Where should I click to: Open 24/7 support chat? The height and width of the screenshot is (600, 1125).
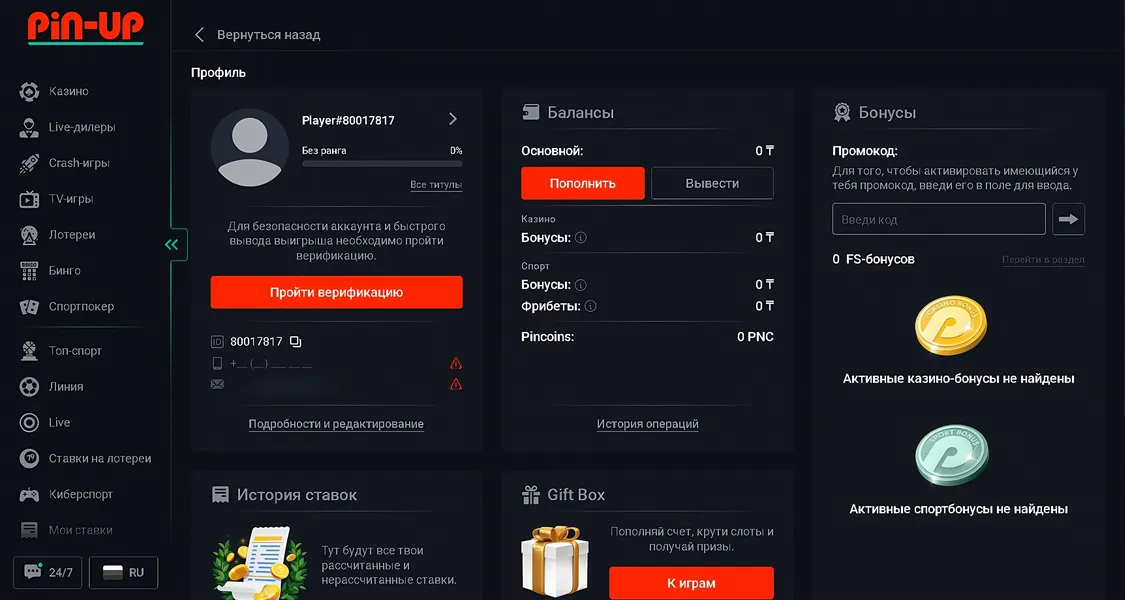tap(48, 573)
